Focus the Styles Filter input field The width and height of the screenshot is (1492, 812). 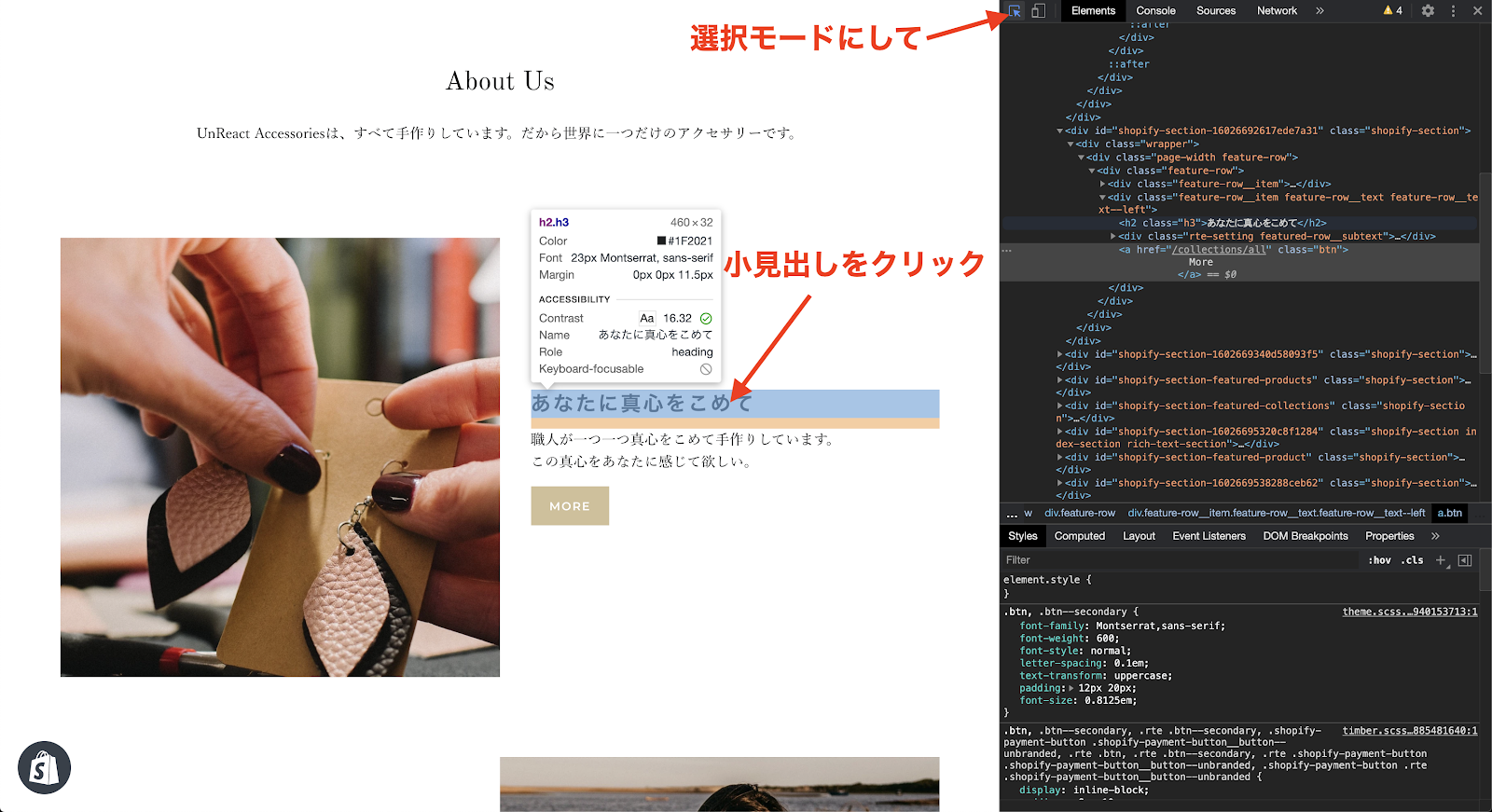[1175, 560]
